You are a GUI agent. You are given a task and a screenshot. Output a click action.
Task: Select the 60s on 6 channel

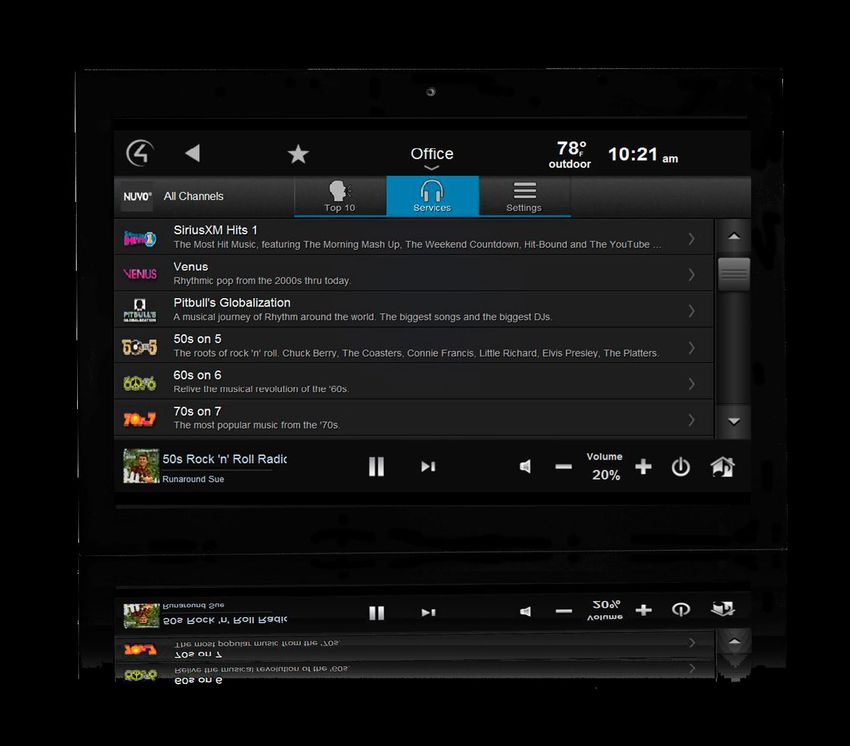[x=414, y=382]
